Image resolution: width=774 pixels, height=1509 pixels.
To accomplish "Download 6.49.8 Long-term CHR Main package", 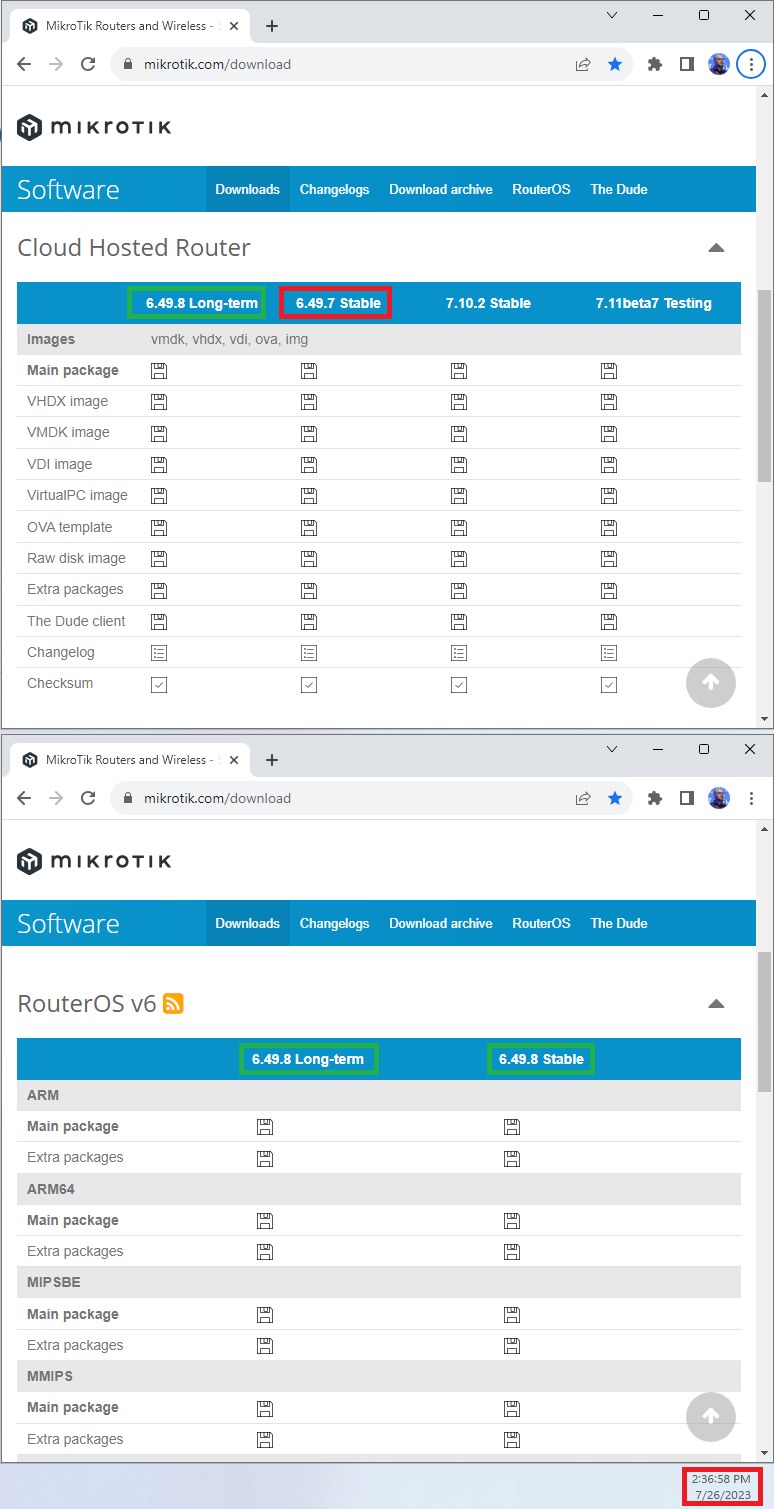I will [158, 371].
